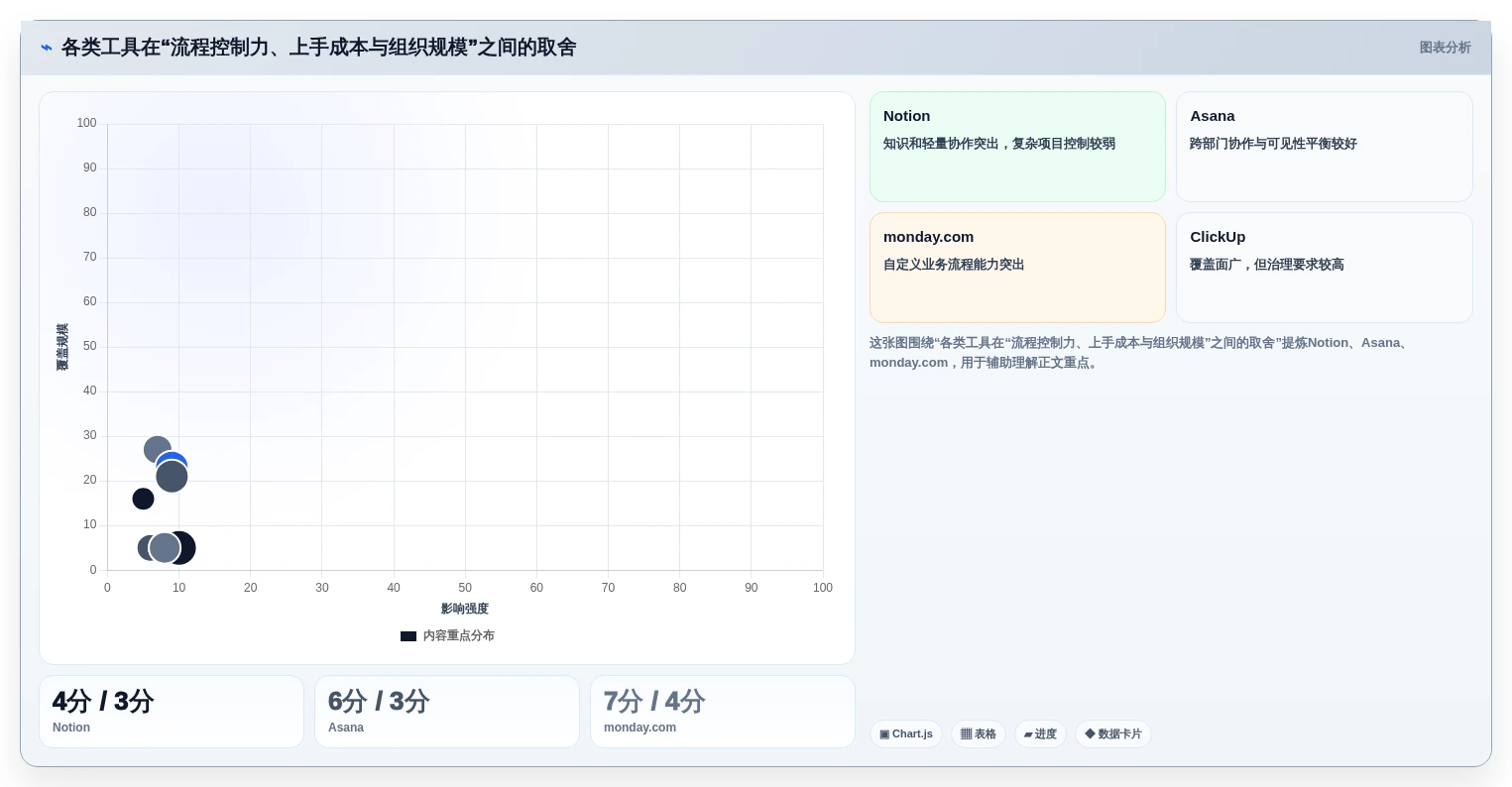Click the description paragraph starting 这张图围绕
This screenshot has height=787, width=1512.
(x=1140, y=353)
